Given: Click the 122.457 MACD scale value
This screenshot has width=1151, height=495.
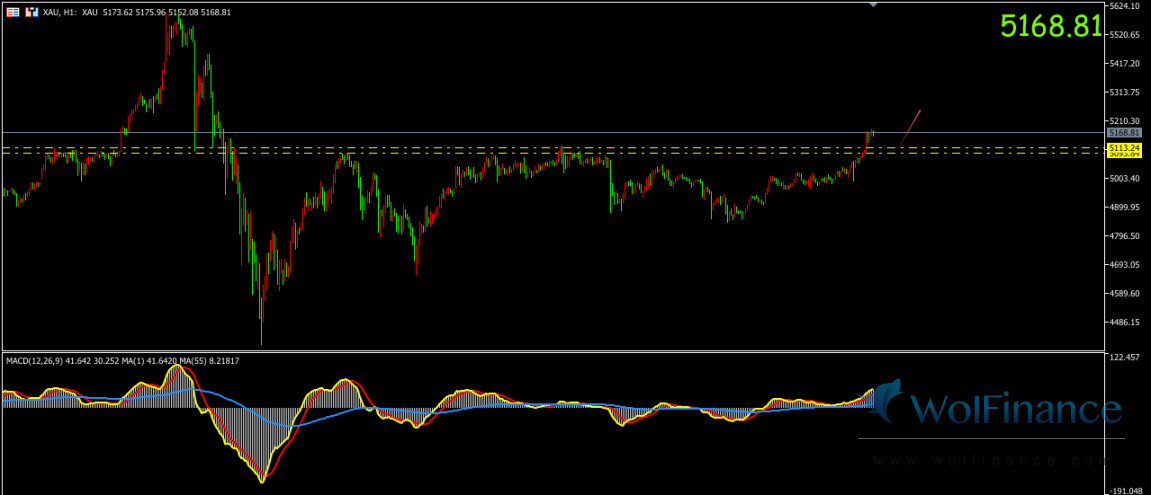Looking at the screenshot, I should [x=1126, y=356].
